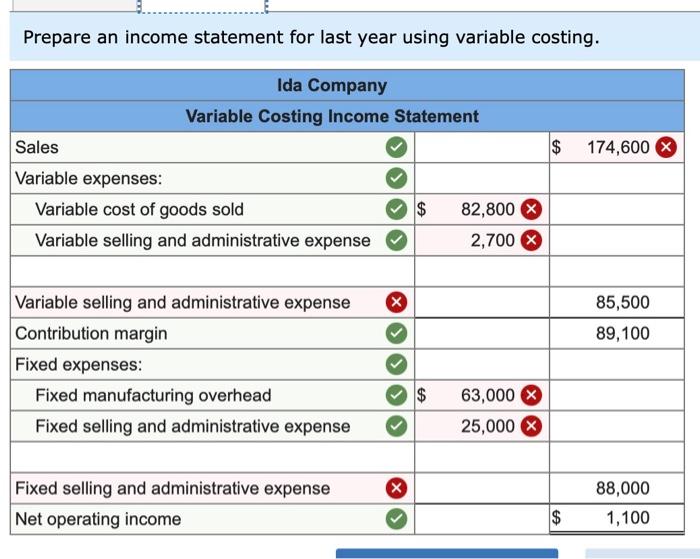Click red X icon on non-indented Variable selling and administrative row
This screenshot has width=700, height=559.
click(x=396, y=302)
